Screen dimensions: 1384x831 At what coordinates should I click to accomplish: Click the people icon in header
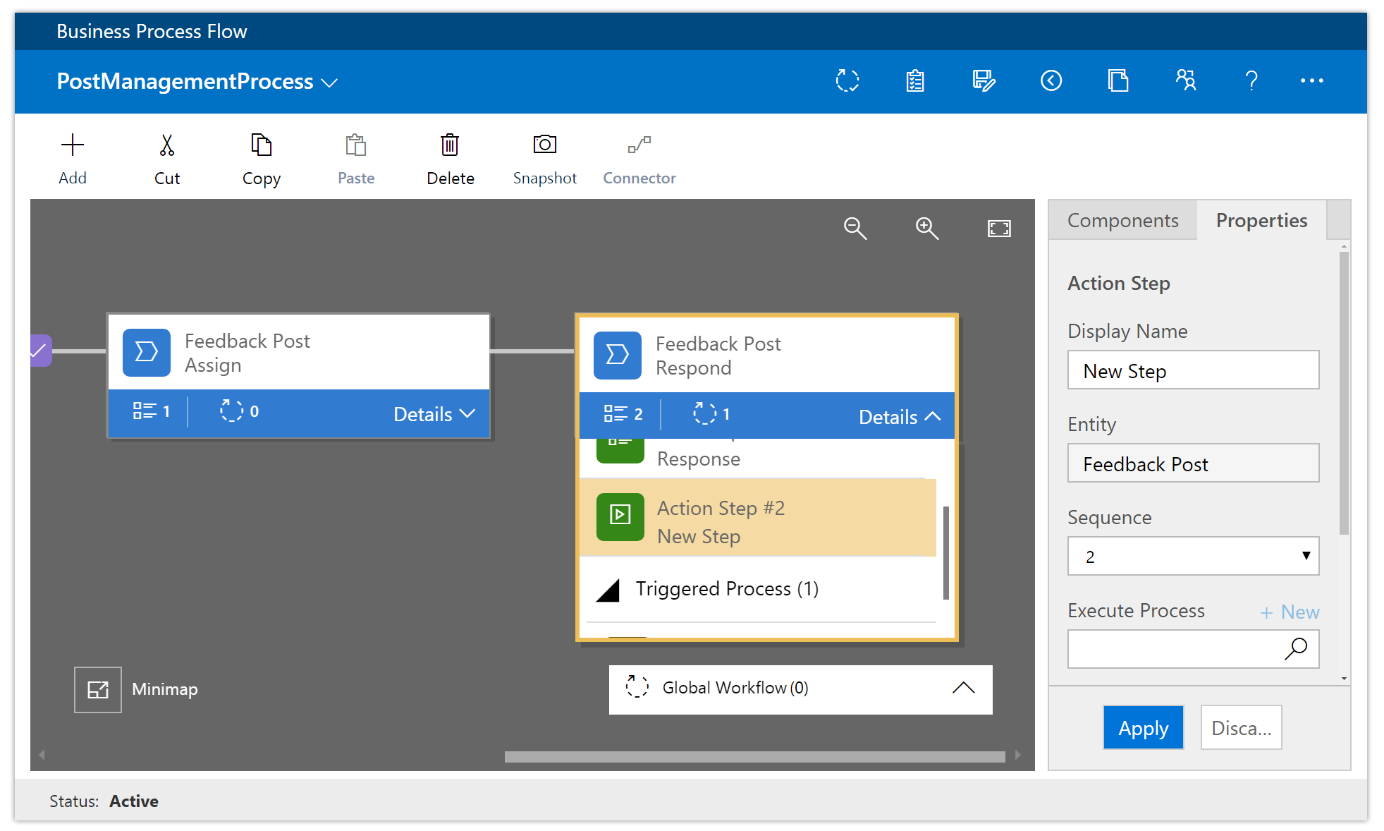[1186, 81]
